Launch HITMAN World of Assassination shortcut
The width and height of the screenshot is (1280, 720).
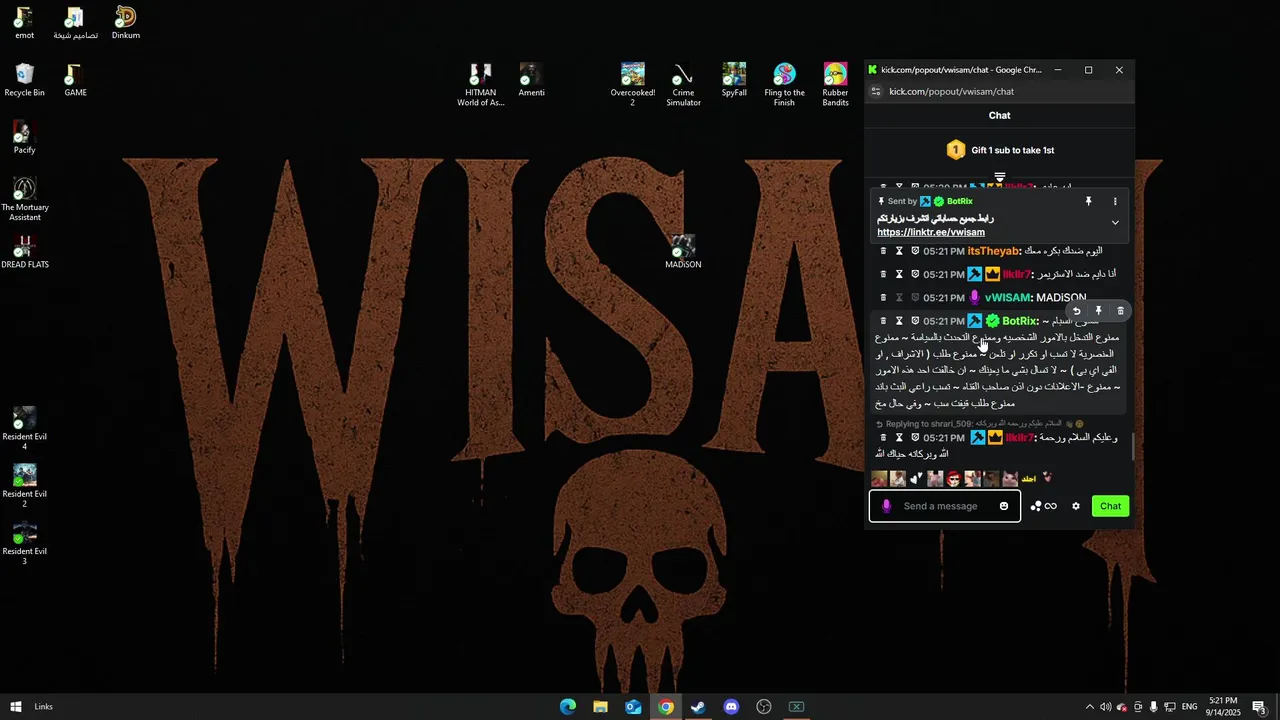pyautogui.click(x=480, y=85)
